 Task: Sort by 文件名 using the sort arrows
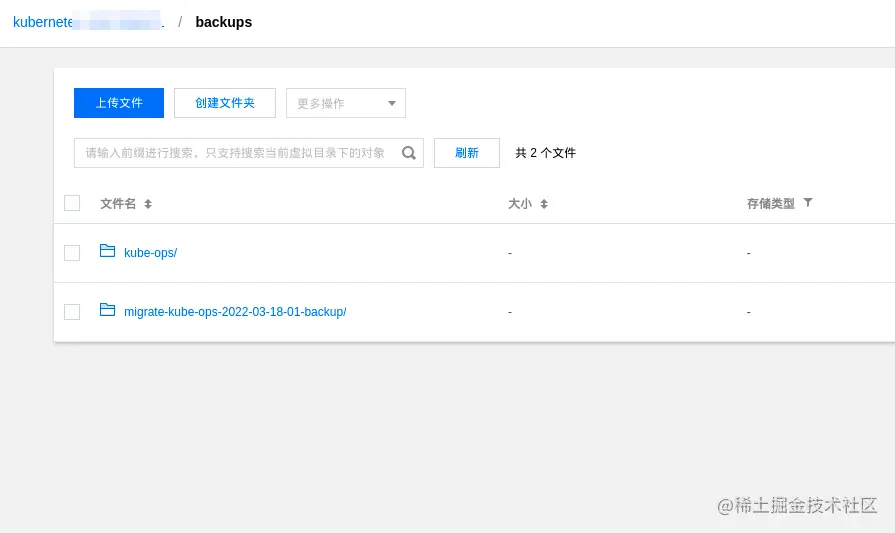tap(148, 204)
